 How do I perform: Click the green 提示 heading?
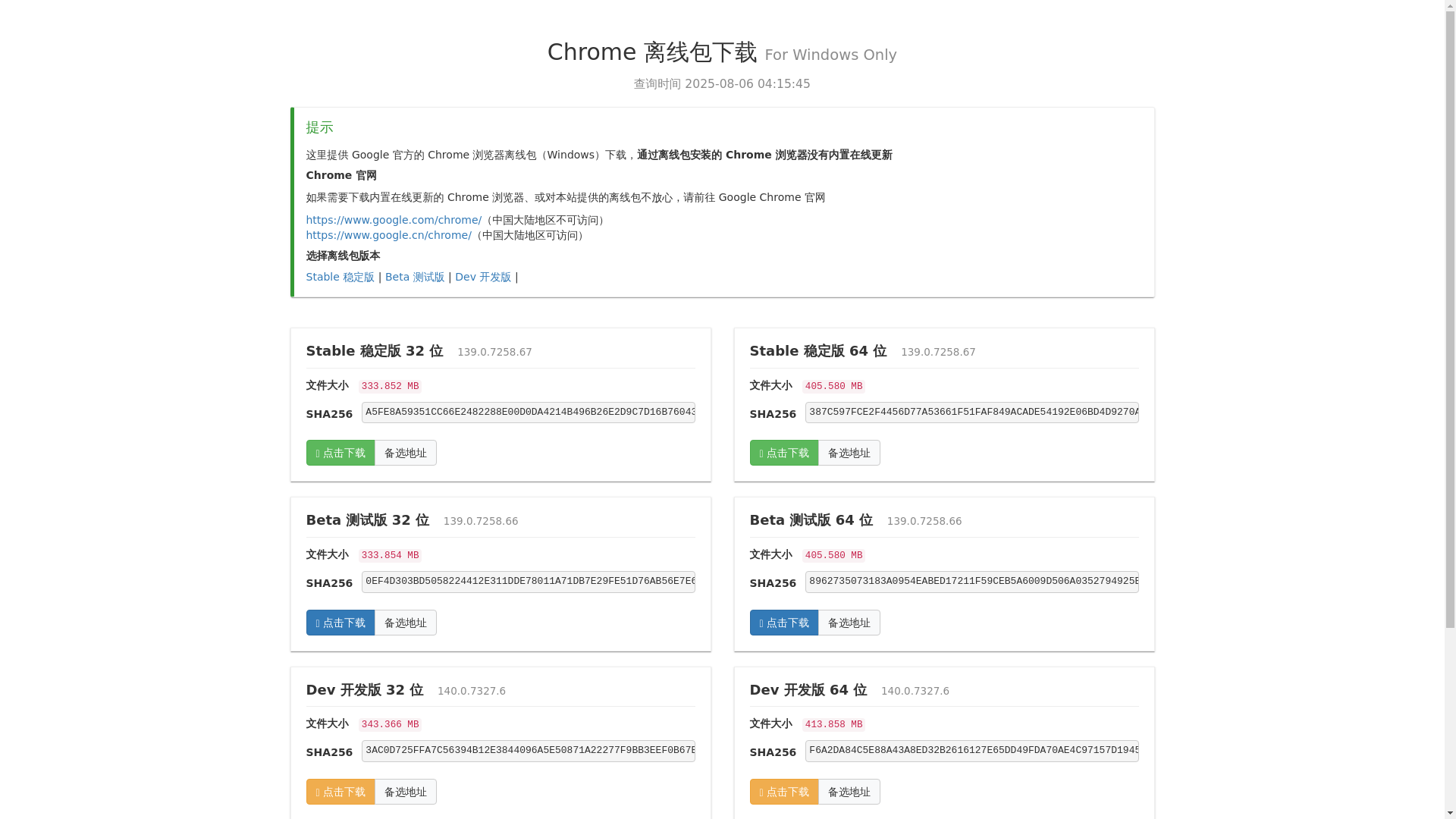pyautogui.click(x=320, y=127)
